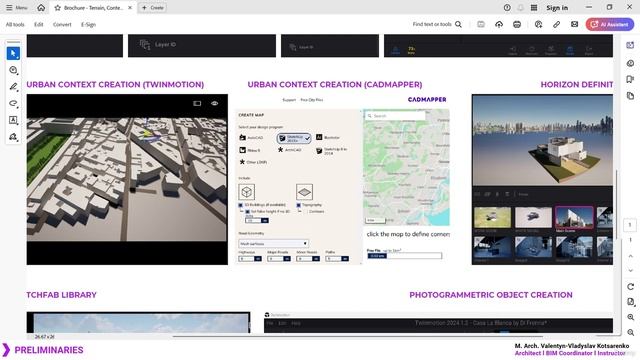Click the heading URBAN CONTEXT CREATION (CADMAPPER)

click(335, 84)
